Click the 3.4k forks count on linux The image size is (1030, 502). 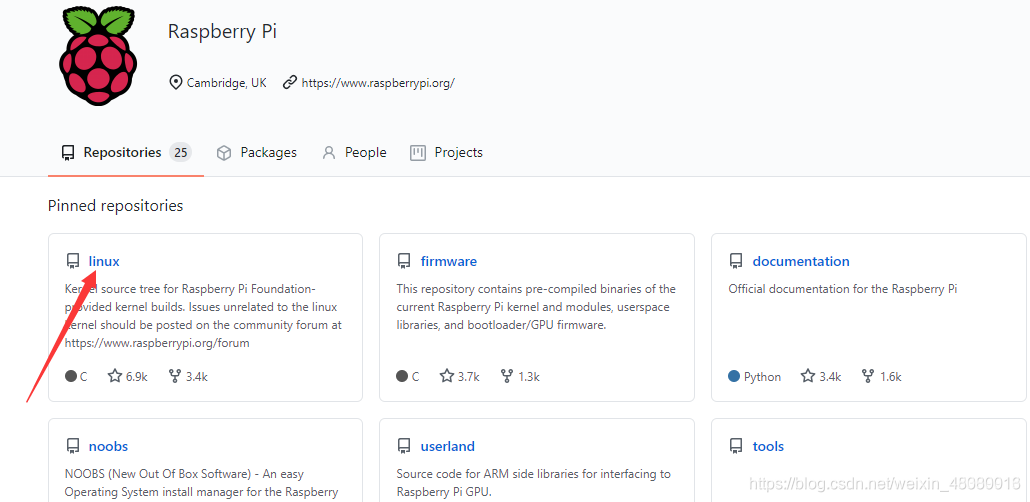(x=196, y=377)
